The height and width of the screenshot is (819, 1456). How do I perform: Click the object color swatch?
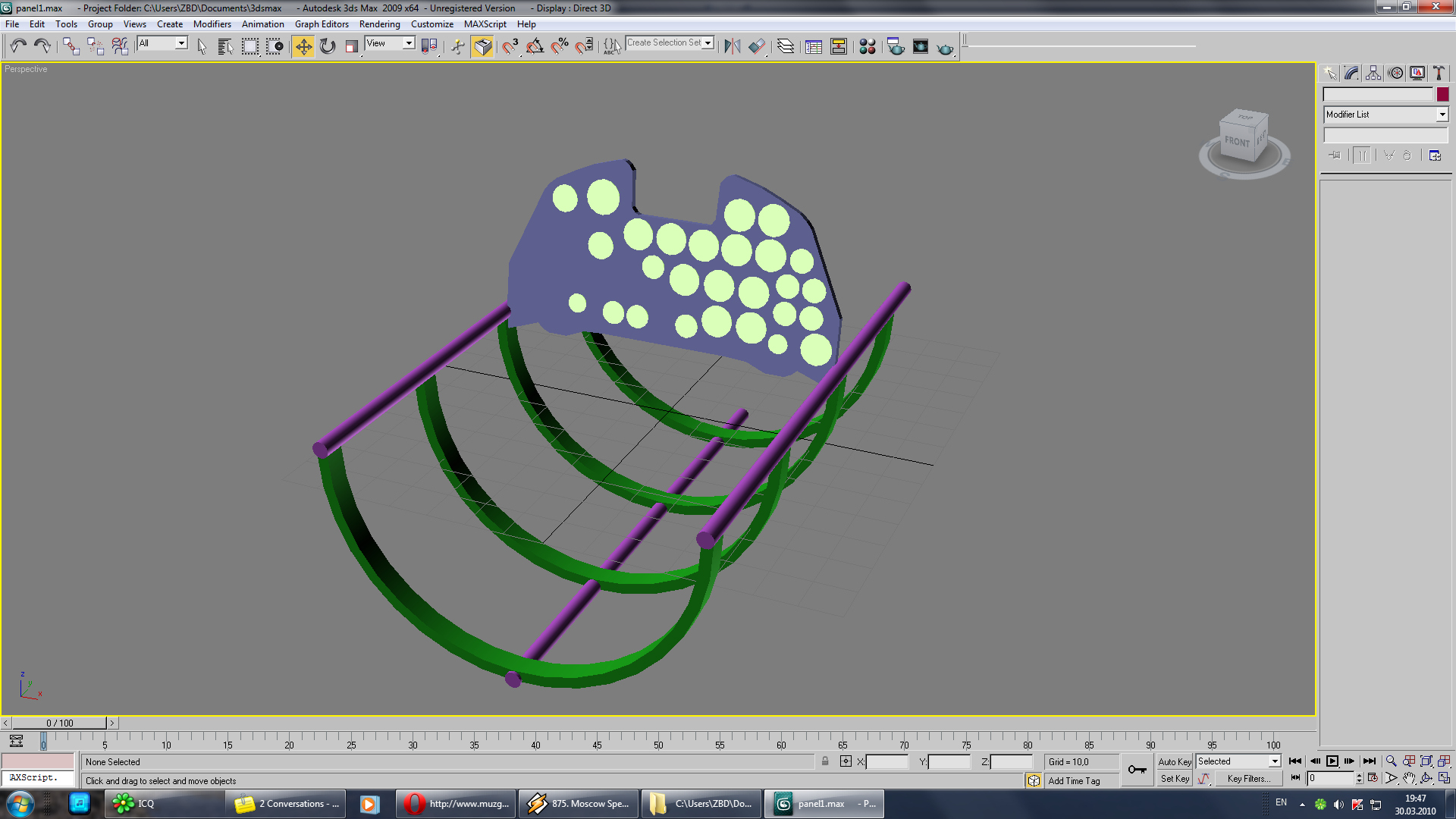click(1442, 95)
